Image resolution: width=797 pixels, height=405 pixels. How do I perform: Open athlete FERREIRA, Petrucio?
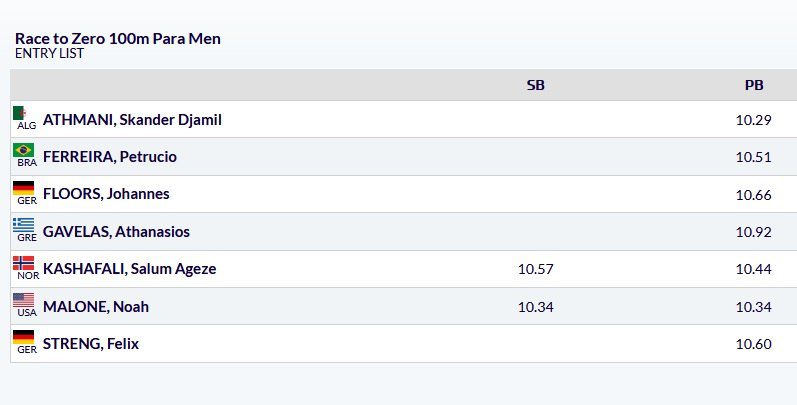click(110, 157)
